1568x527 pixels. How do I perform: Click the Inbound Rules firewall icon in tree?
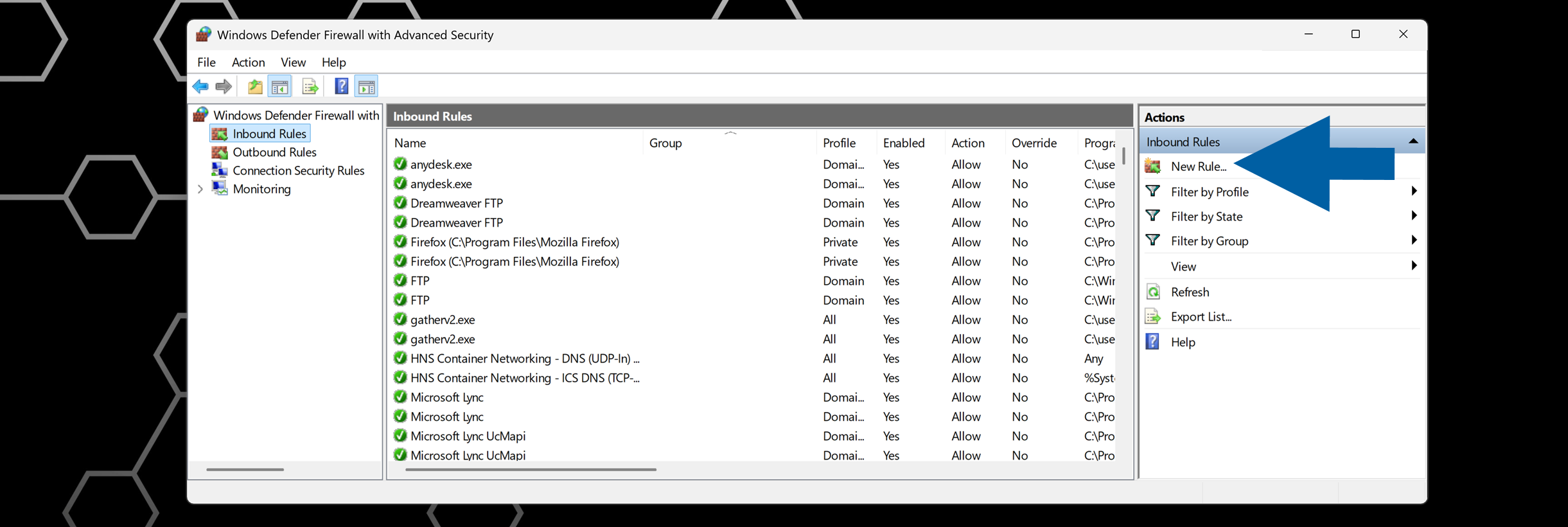coord(220,134)
